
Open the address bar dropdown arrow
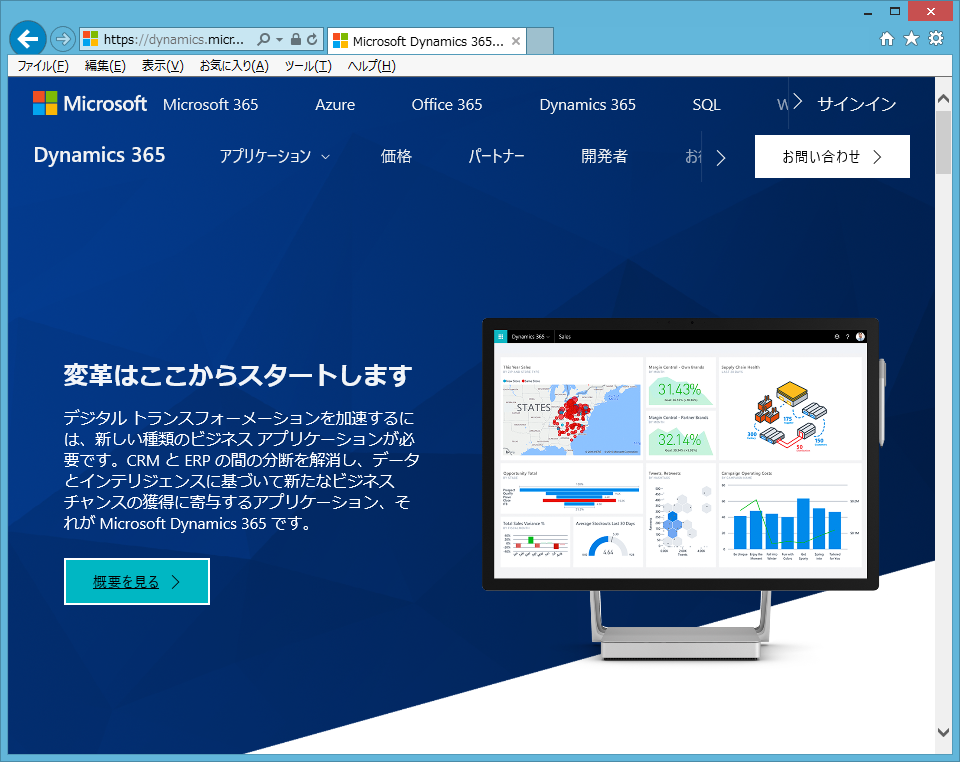(x=279, y=39)
